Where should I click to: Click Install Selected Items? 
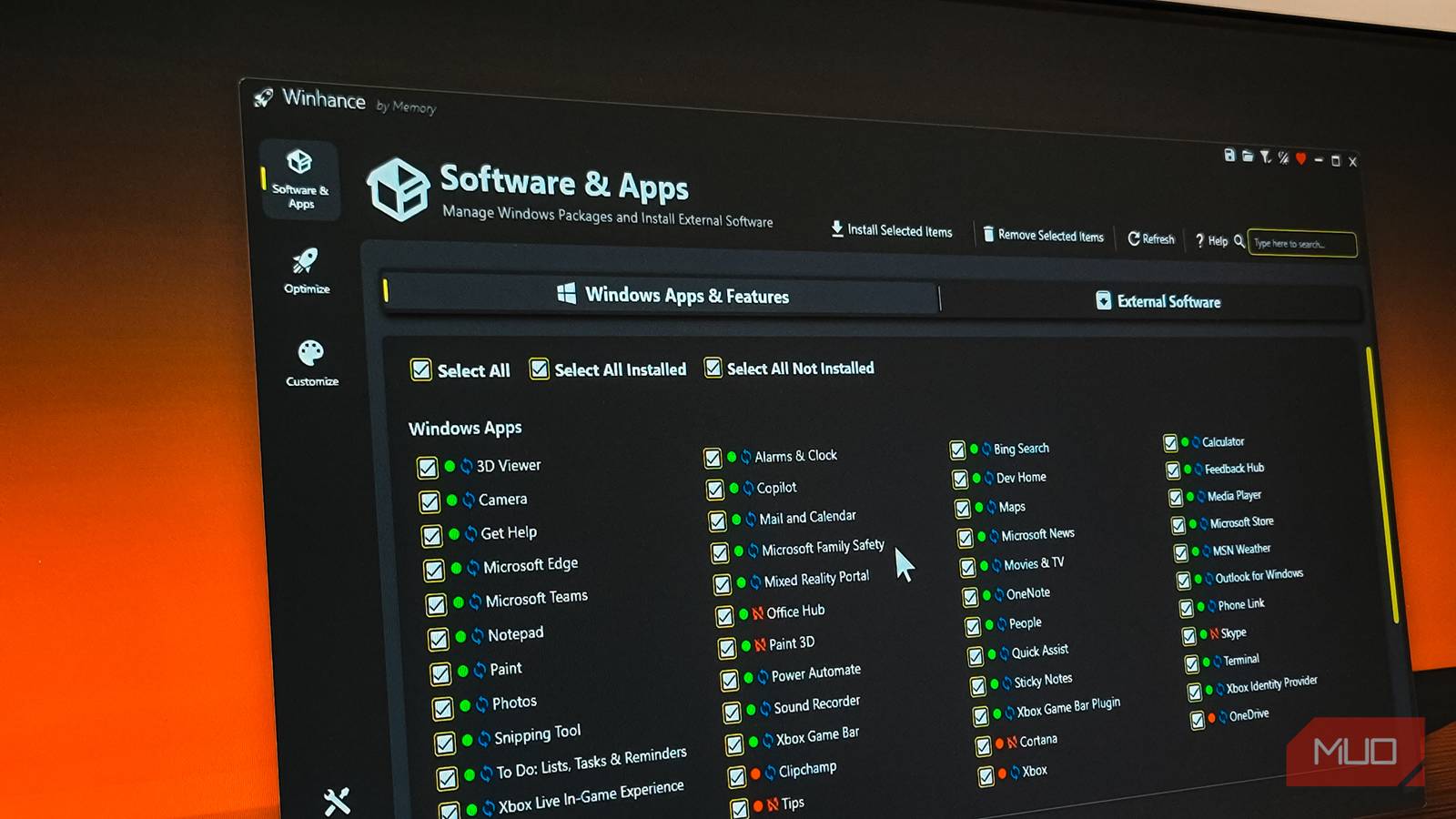click(x=891, y=229)
